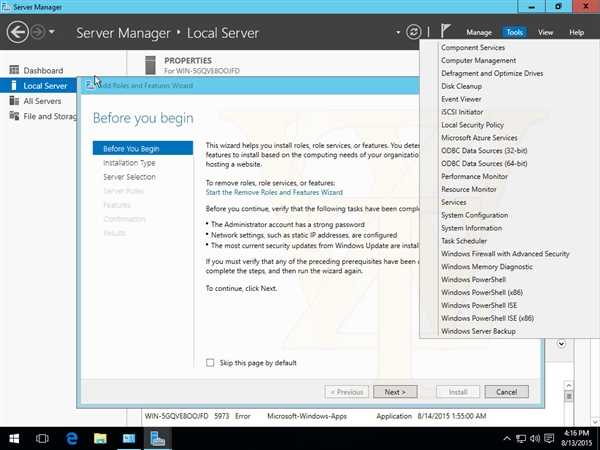Image resolution: width=600 pixels, height=450 pixels.
Task: Open the dropdown arrow left of refresh icon
Action: [x=398, y=33]
